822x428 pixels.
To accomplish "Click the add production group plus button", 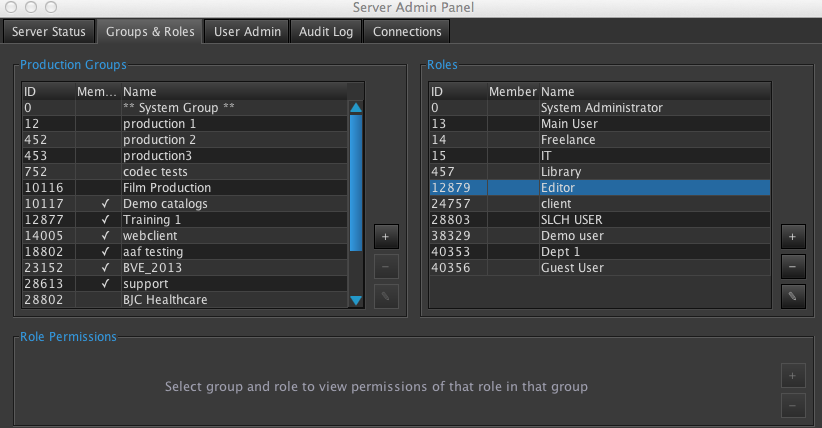I will click(386, 237).
